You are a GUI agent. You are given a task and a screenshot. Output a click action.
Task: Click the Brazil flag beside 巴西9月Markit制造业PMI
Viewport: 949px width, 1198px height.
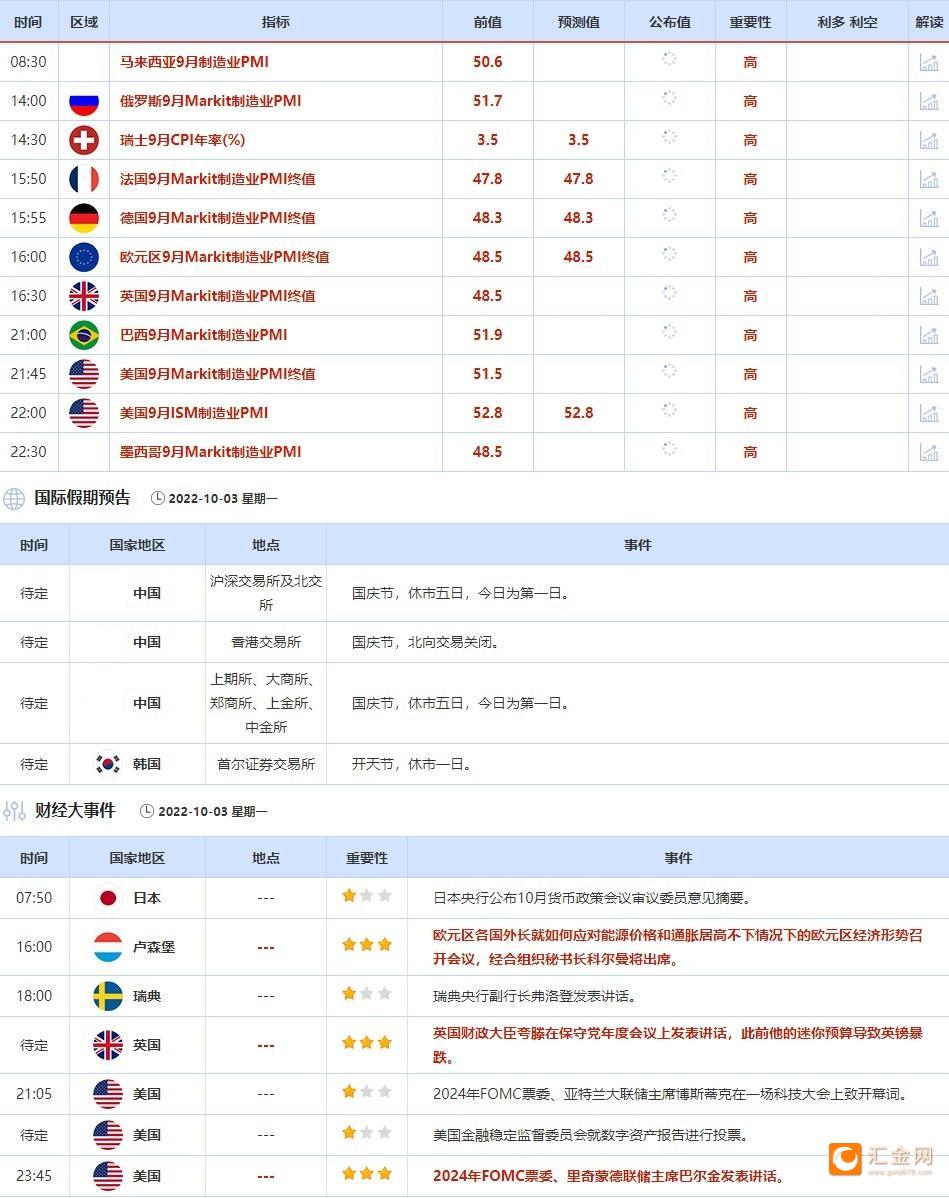pos(84,335)
